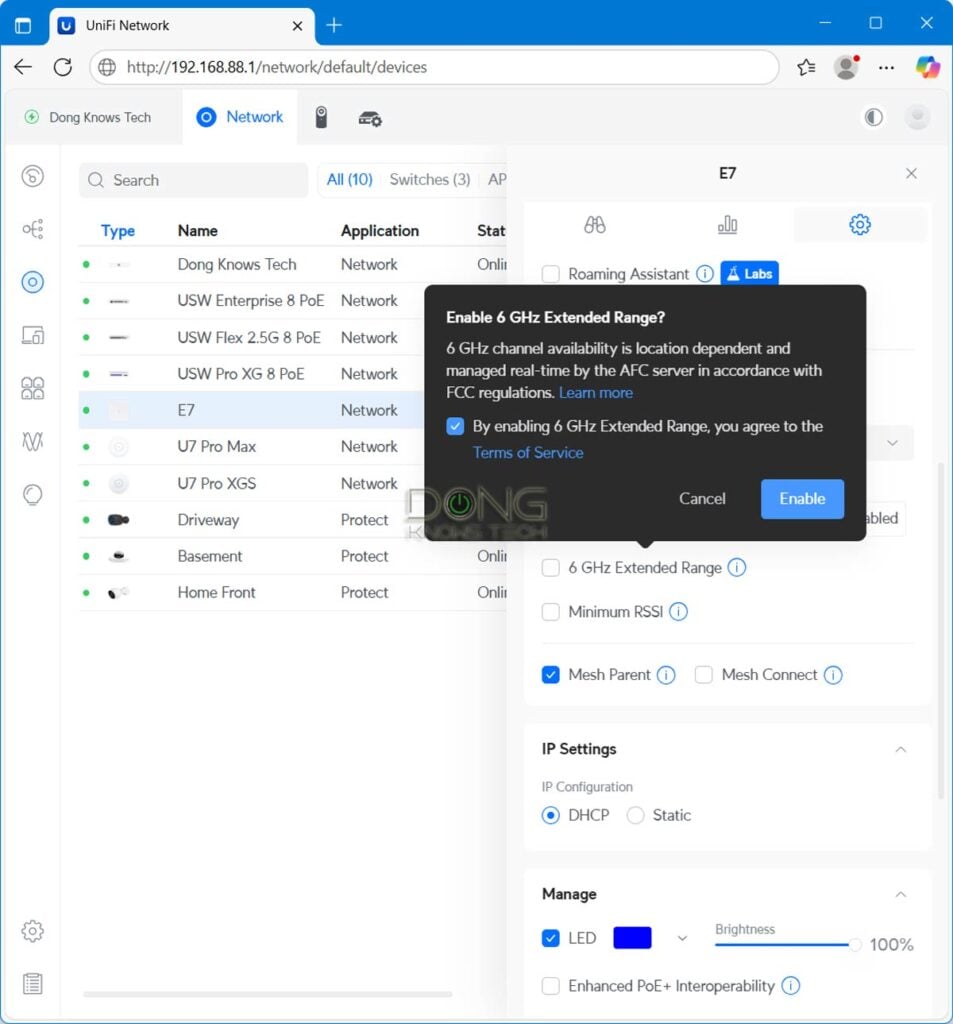The image size is (953, 1024).
Task: Sort devices by Name column header
Action: 197,231
